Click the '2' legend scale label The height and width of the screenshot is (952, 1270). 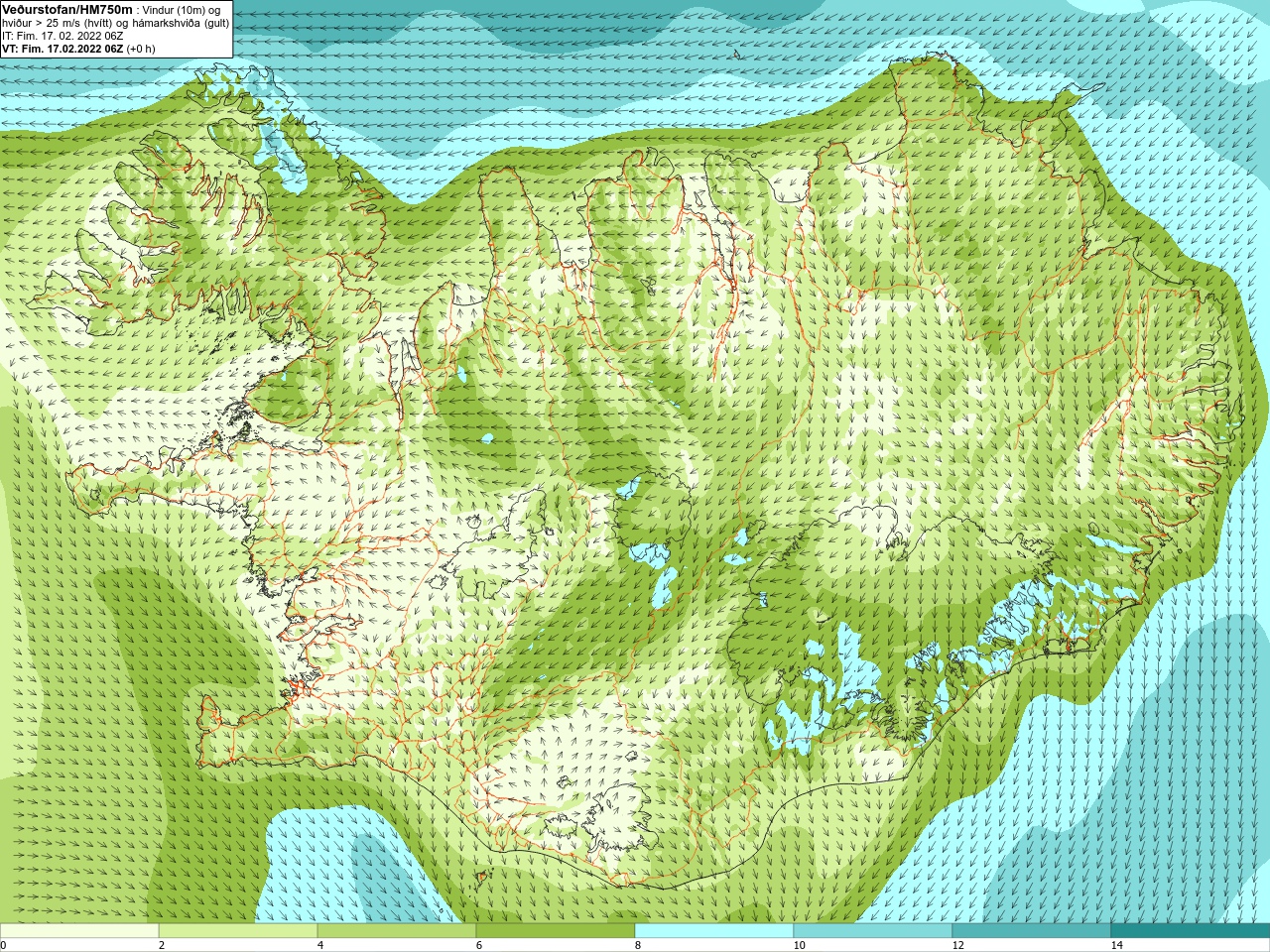point(162,945)
